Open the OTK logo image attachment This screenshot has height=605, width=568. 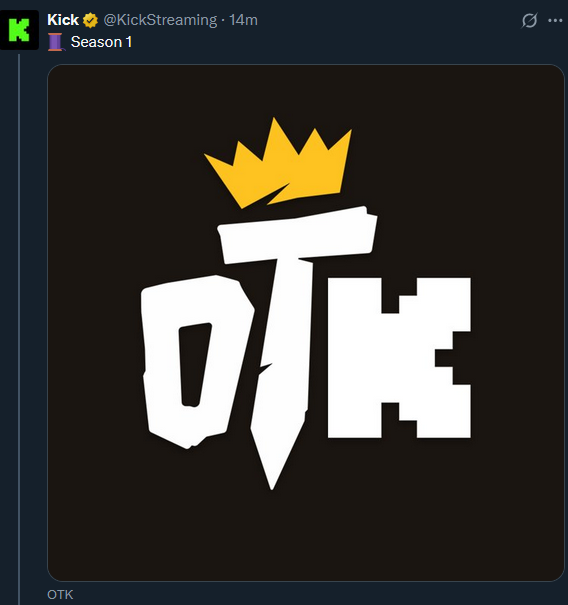click(x=306, y=323)
